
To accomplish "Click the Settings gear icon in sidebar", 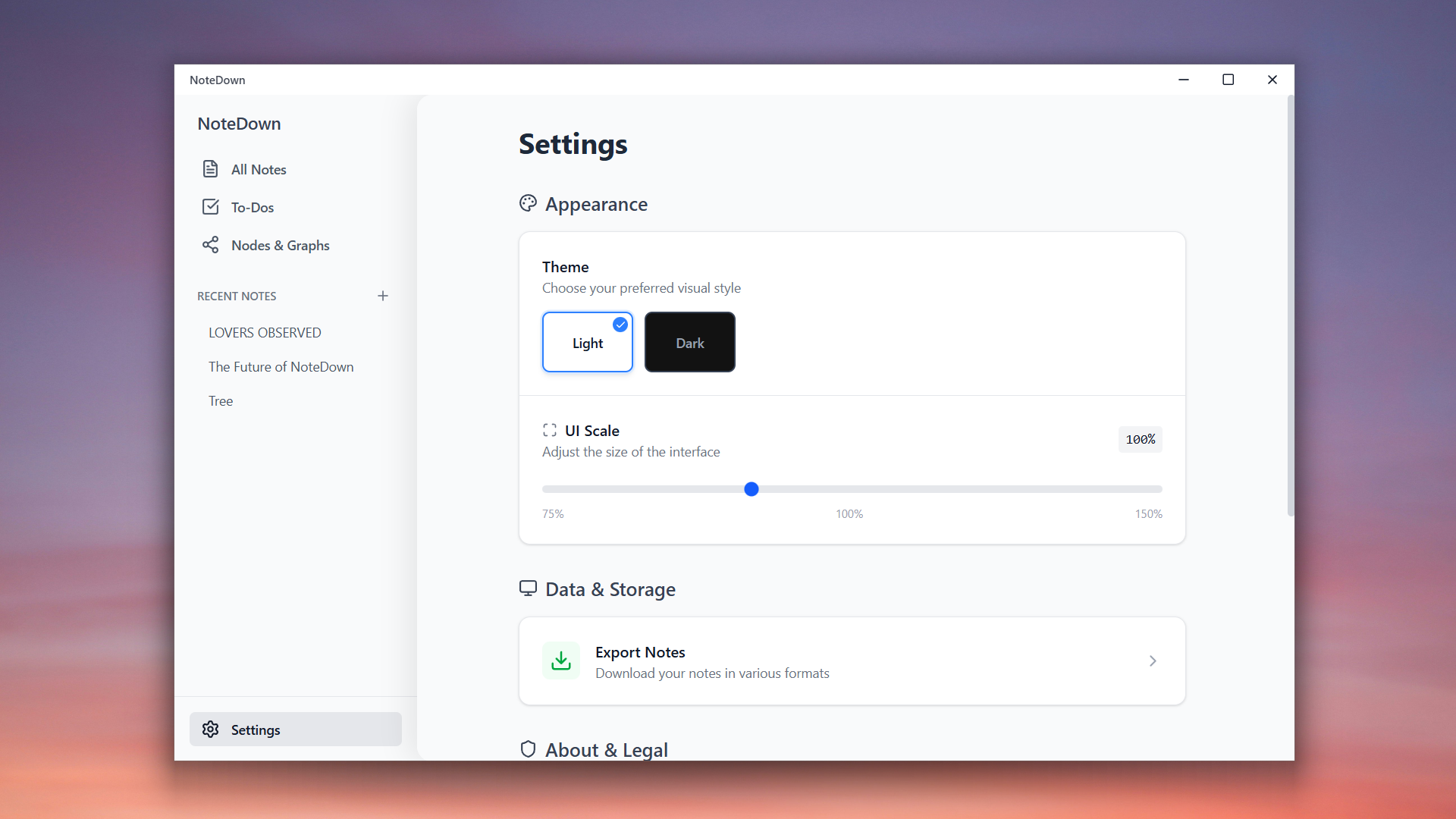I will [x=209, y=729].
